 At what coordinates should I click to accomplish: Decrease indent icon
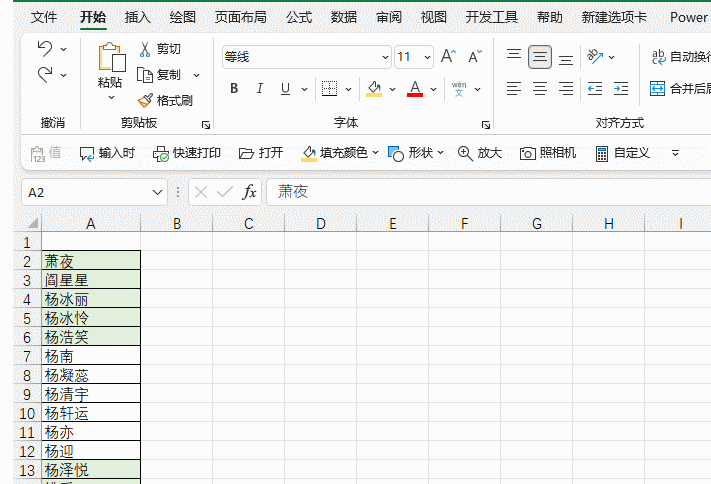point(595,88)
